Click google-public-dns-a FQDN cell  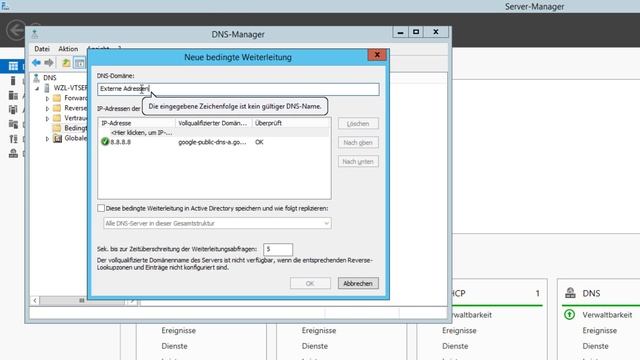(x=212, y=142)
